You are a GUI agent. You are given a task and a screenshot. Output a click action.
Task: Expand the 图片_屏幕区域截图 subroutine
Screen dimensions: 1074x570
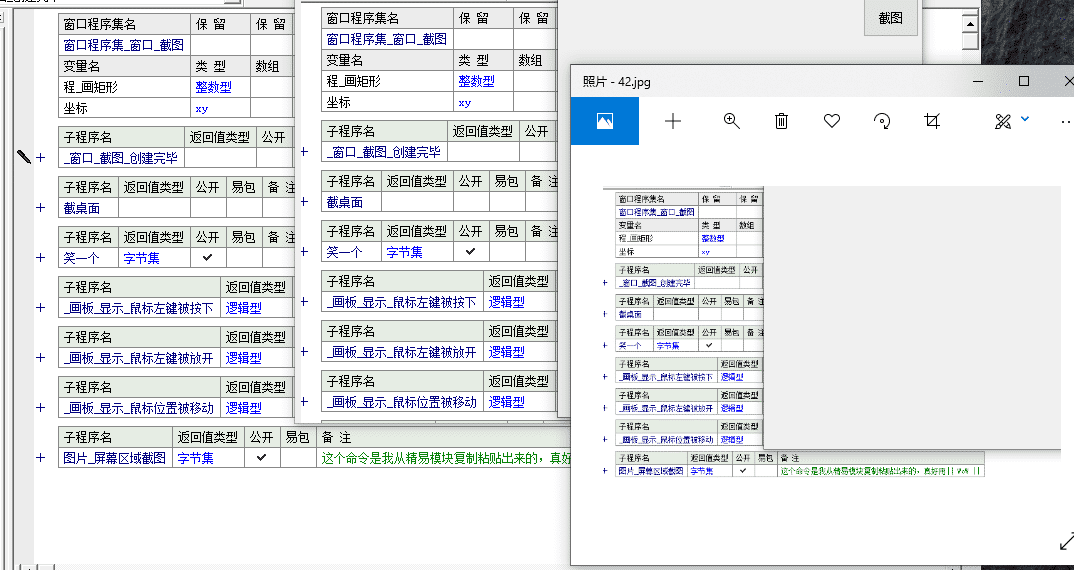click(41, 458)
